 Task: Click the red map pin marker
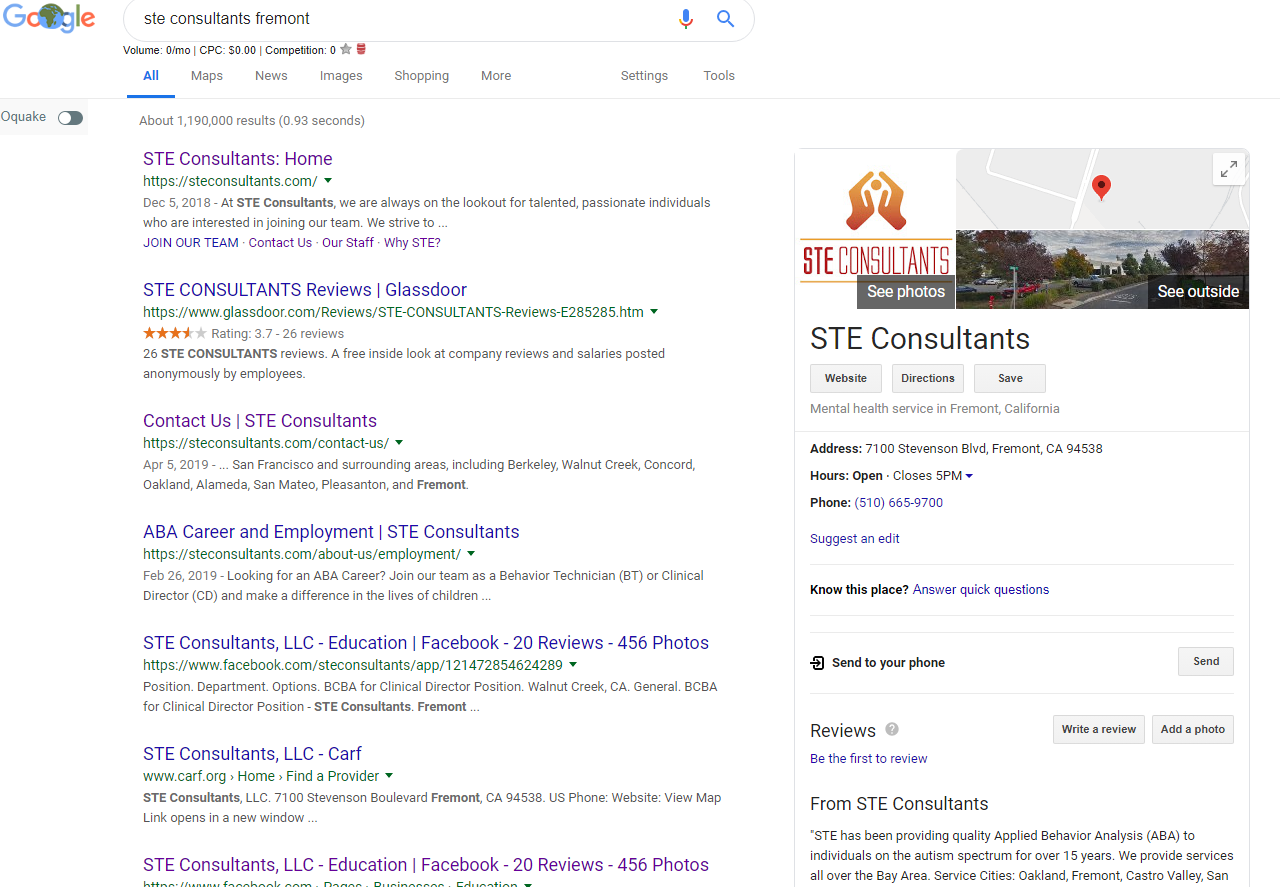(1101, 188)
